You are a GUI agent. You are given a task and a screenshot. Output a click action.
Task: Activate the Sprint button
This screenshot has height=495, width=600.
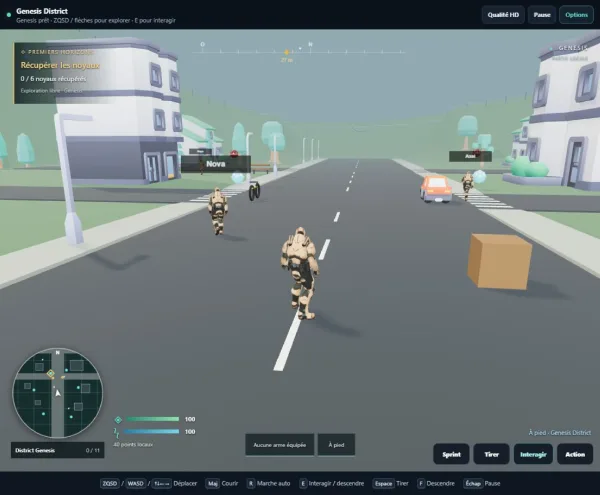pyautogui.click(x=451, y=454)
